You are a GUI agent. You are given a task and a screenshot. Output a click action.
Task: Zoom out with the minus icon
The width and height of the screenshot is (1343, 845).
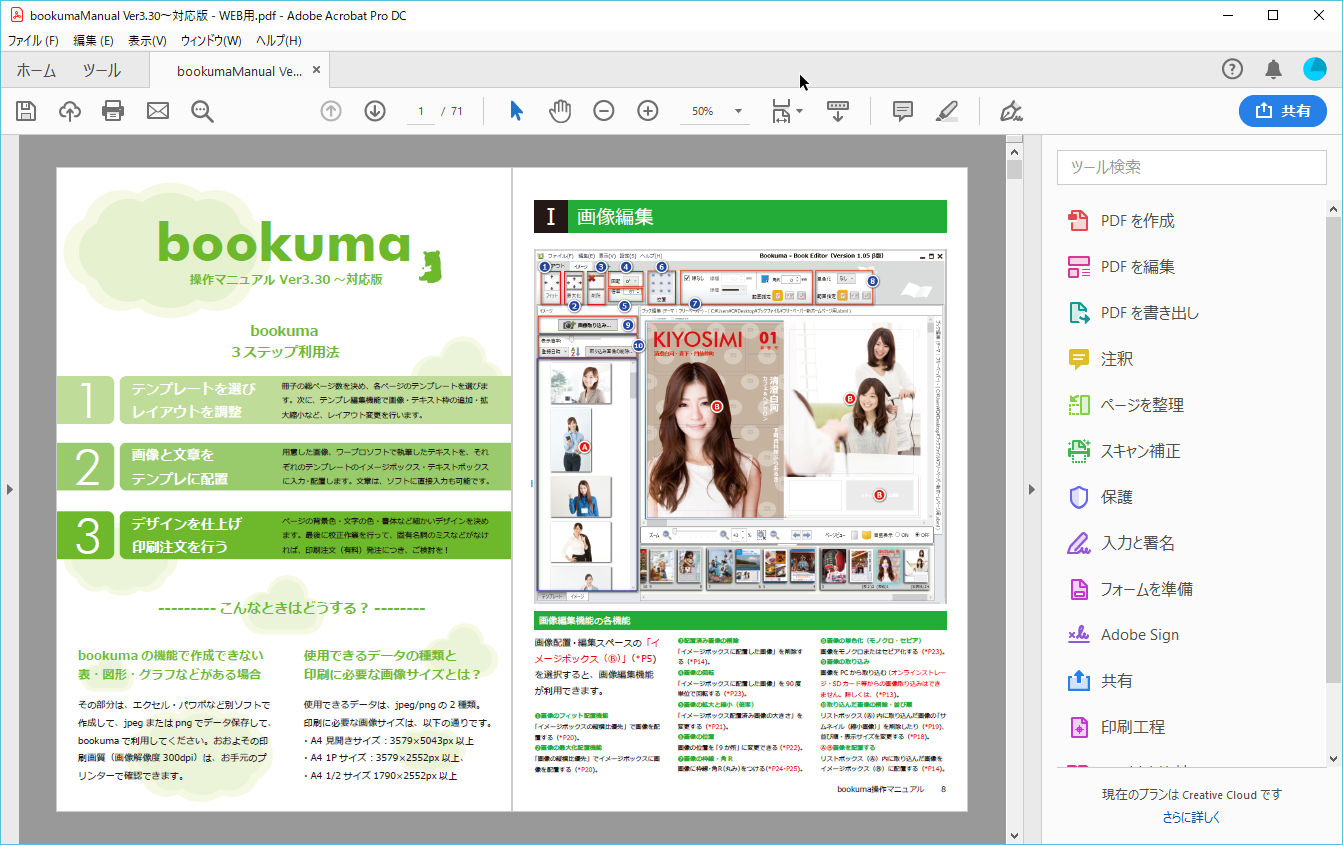(x=604, y=111)
